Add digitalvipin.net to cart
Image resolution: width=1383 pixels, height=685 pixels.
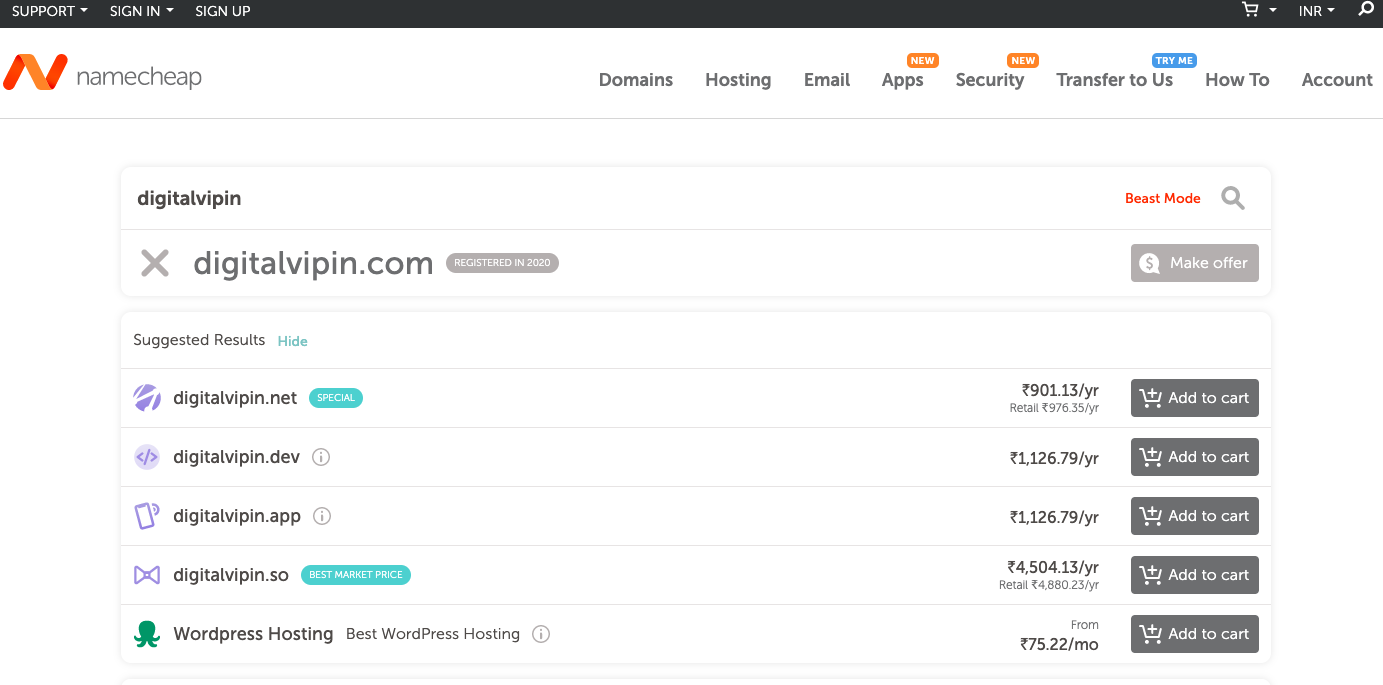tap(1195, 398)
